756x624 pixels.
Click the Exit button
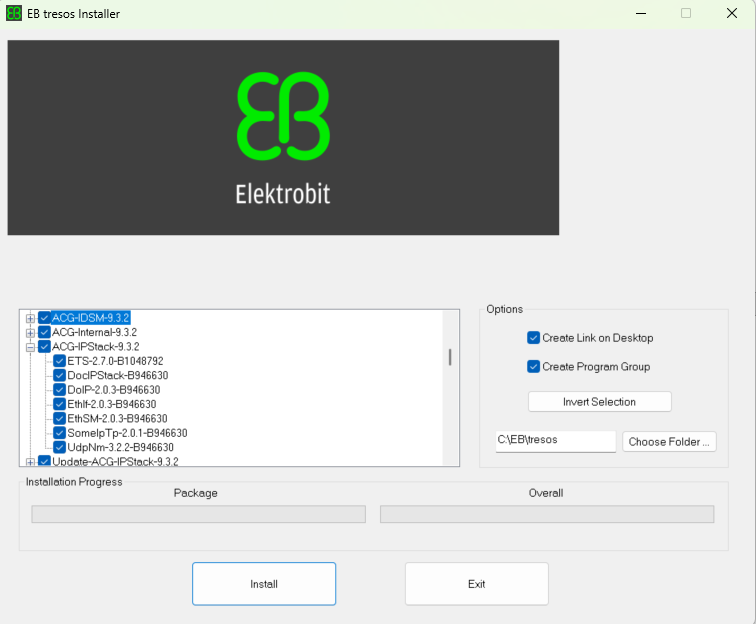click(476, 584)
